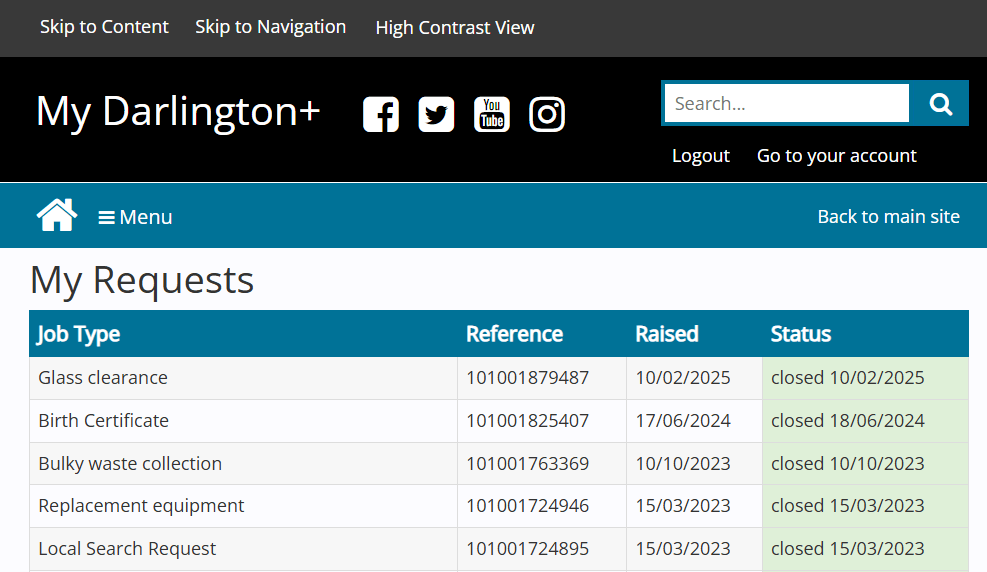Viewport: 987px width, 572px height.
Task: Select the Glass clearance request row
Action: [499, 378]
